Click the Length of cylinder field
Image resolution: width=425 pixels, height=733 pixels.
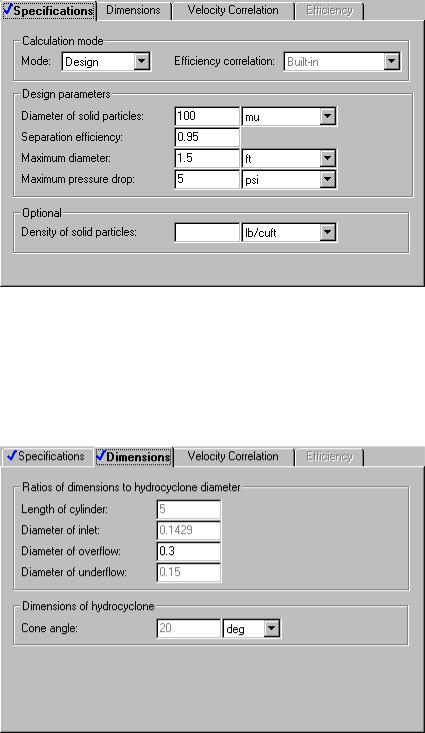(189, 510)
